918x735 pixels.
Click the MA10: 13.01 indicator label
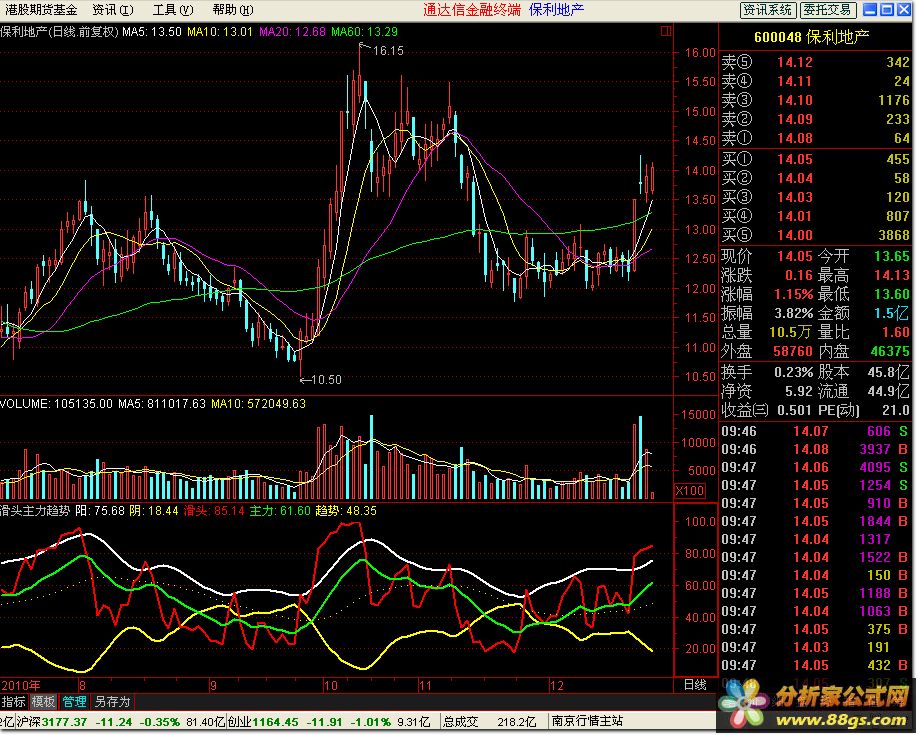(x=220, y=32)
